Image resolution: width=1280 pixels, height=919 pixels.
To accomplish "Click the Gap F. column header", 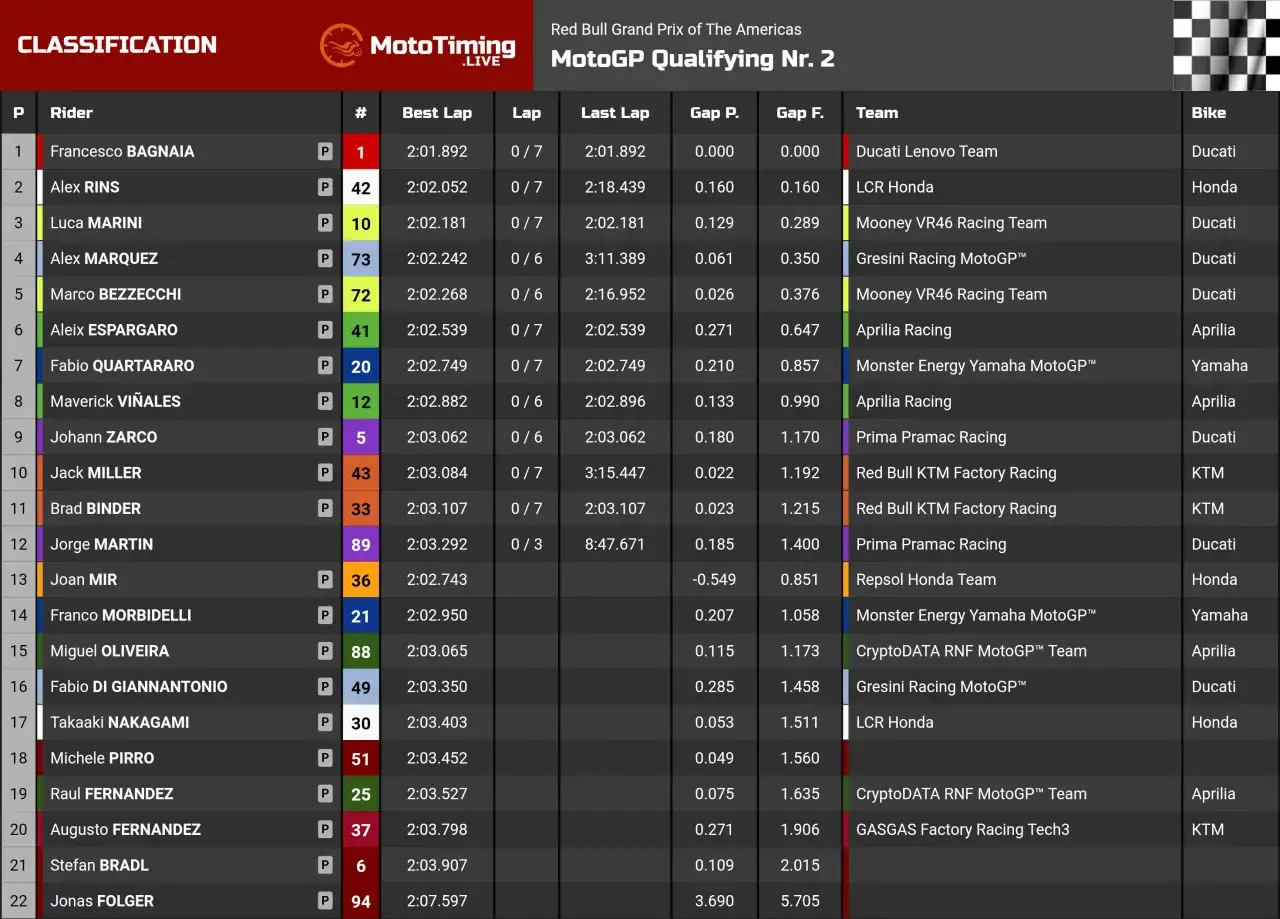I will (x=800, y=113).
